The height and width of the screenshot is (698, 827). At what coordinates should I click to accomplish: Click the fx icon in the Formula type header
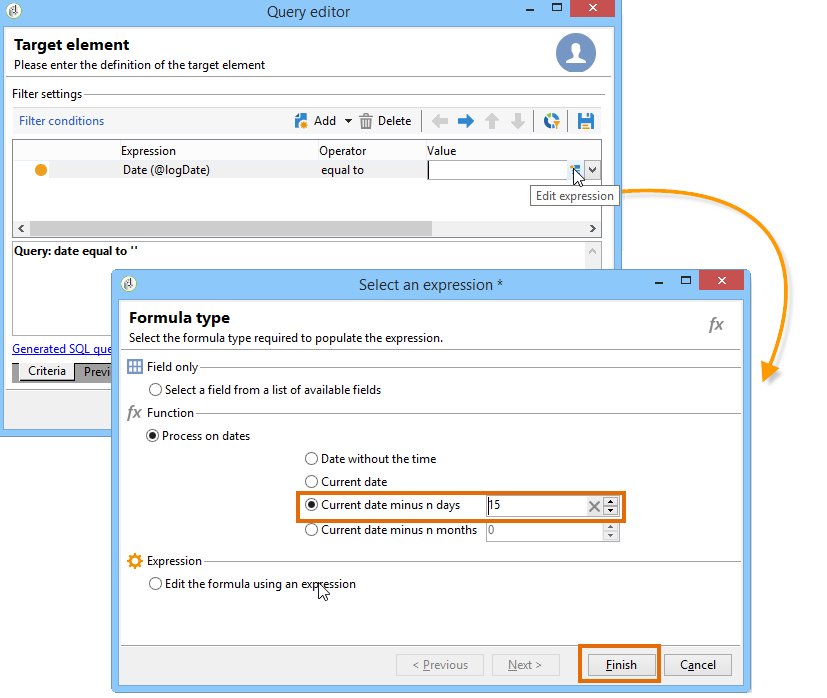(x=716, y=324)
